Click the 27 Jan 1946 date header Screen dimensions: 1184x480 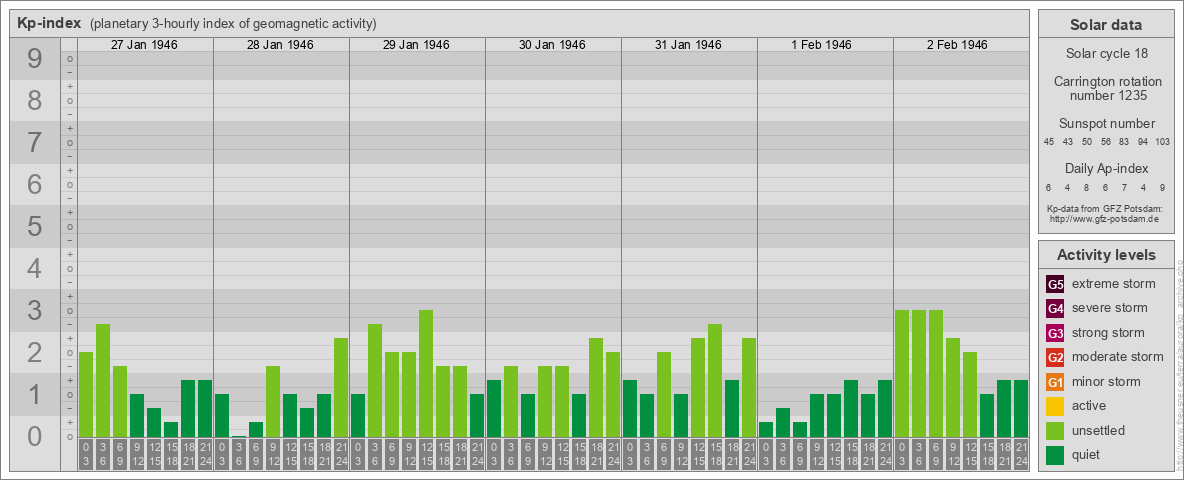(144, 45)
